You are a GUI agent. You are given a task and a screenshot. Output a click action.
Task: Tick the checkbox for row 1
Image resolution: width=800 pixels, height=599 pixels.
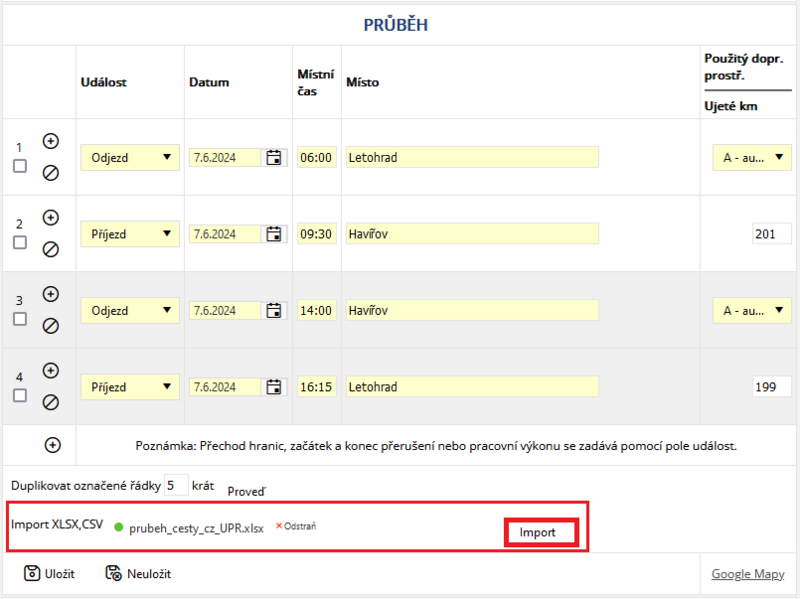click(x=20, y=166)
